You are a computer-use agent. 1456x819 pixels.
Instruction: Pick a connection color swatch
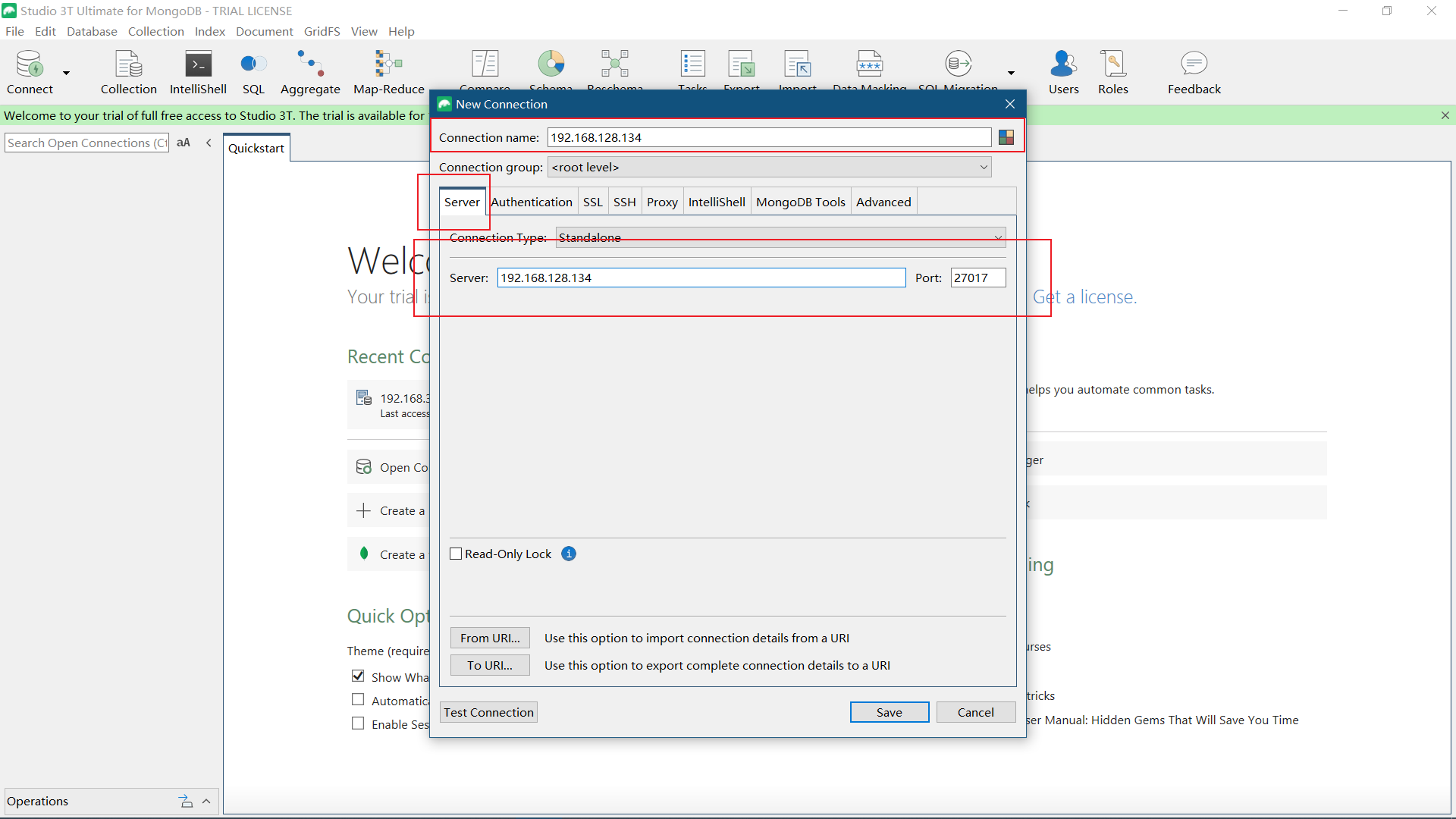1006,137
